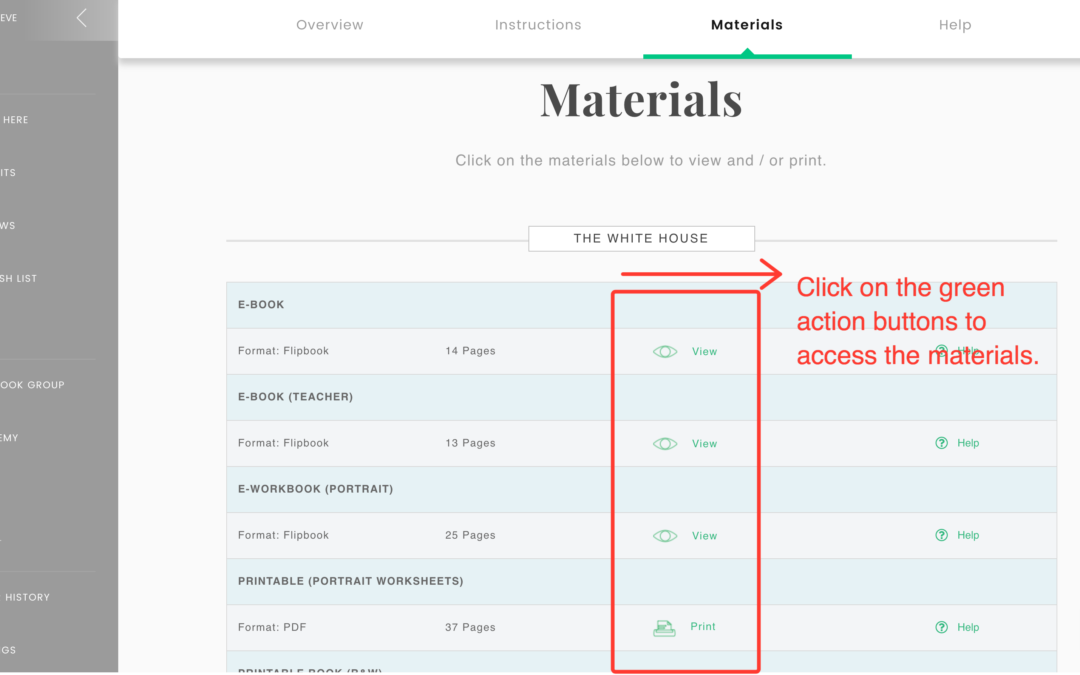This screenshot has width=1080, height=675.
Task: Click the Help text in the 25-page Flipbook row
Action: [968, 535]
